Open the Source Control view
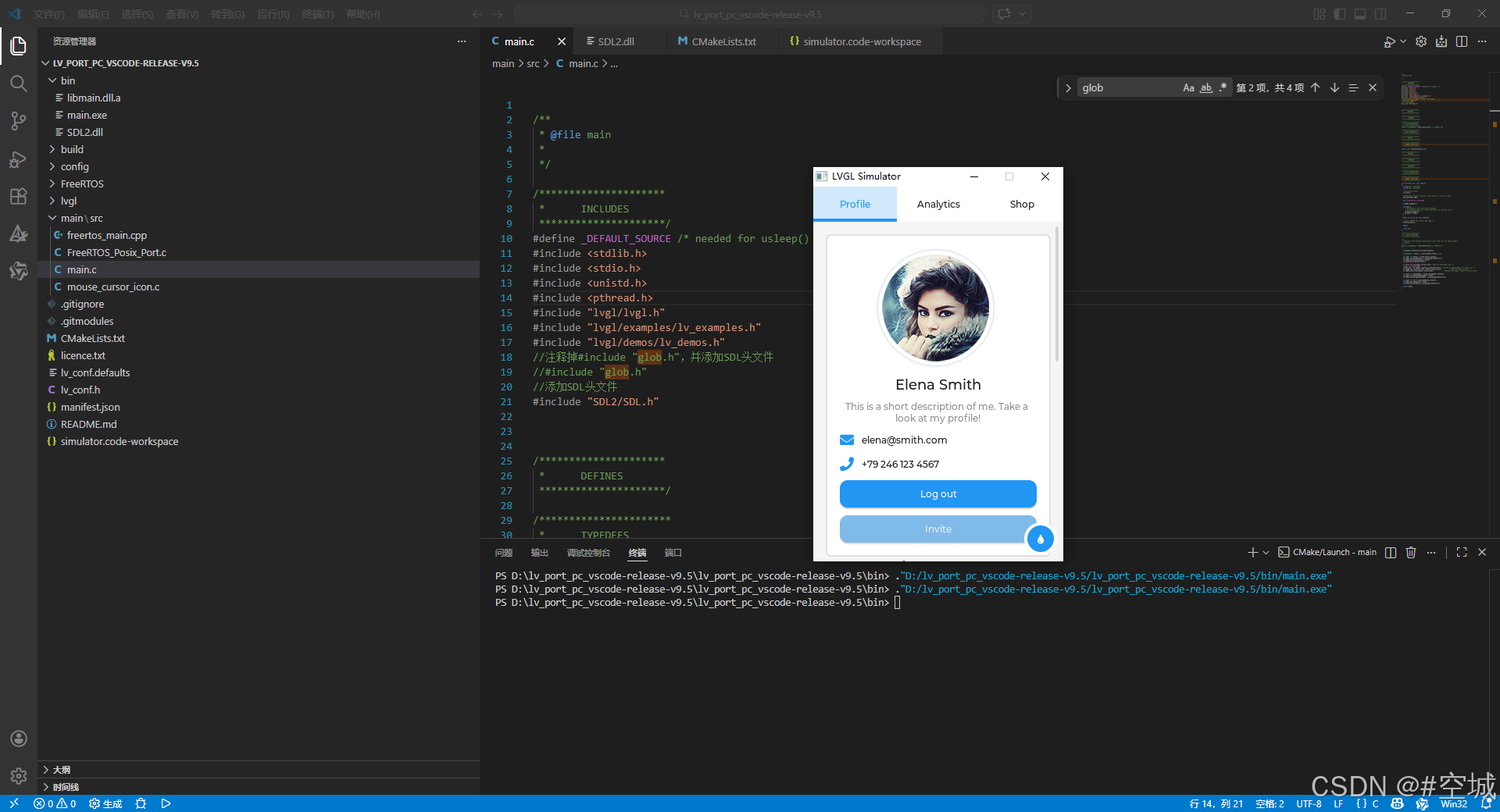1500x812 pixels. [19, 121]
